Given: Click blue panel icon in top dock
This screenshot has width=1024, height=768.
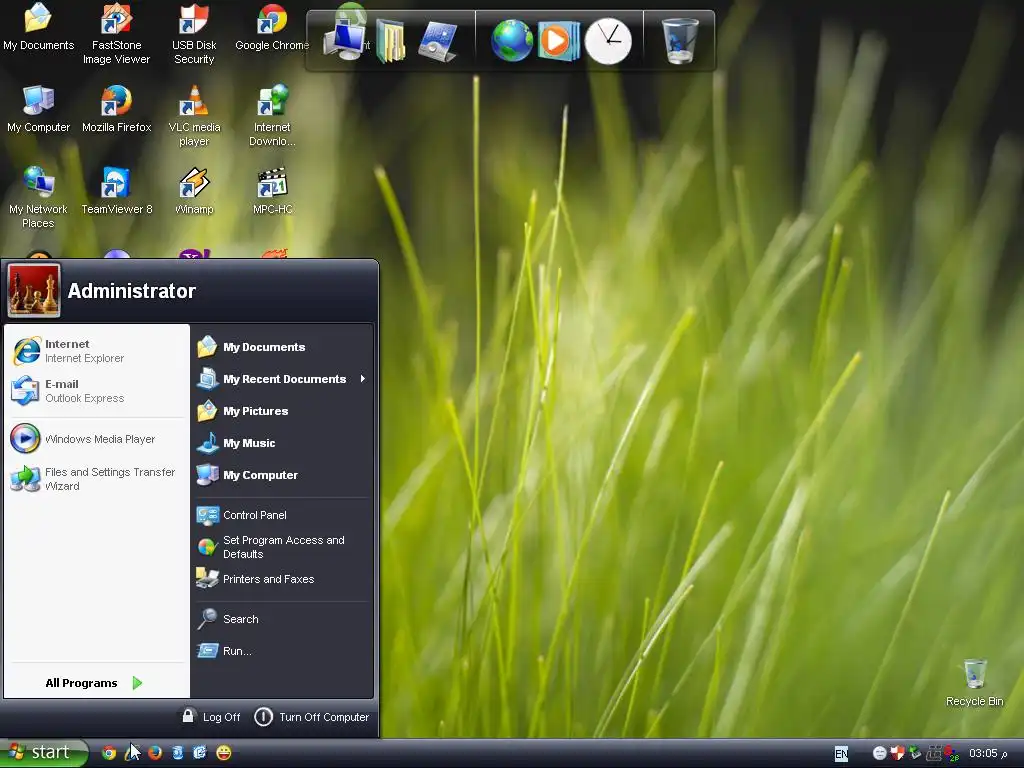Looking at the screenshot, I should click(438, 41).
